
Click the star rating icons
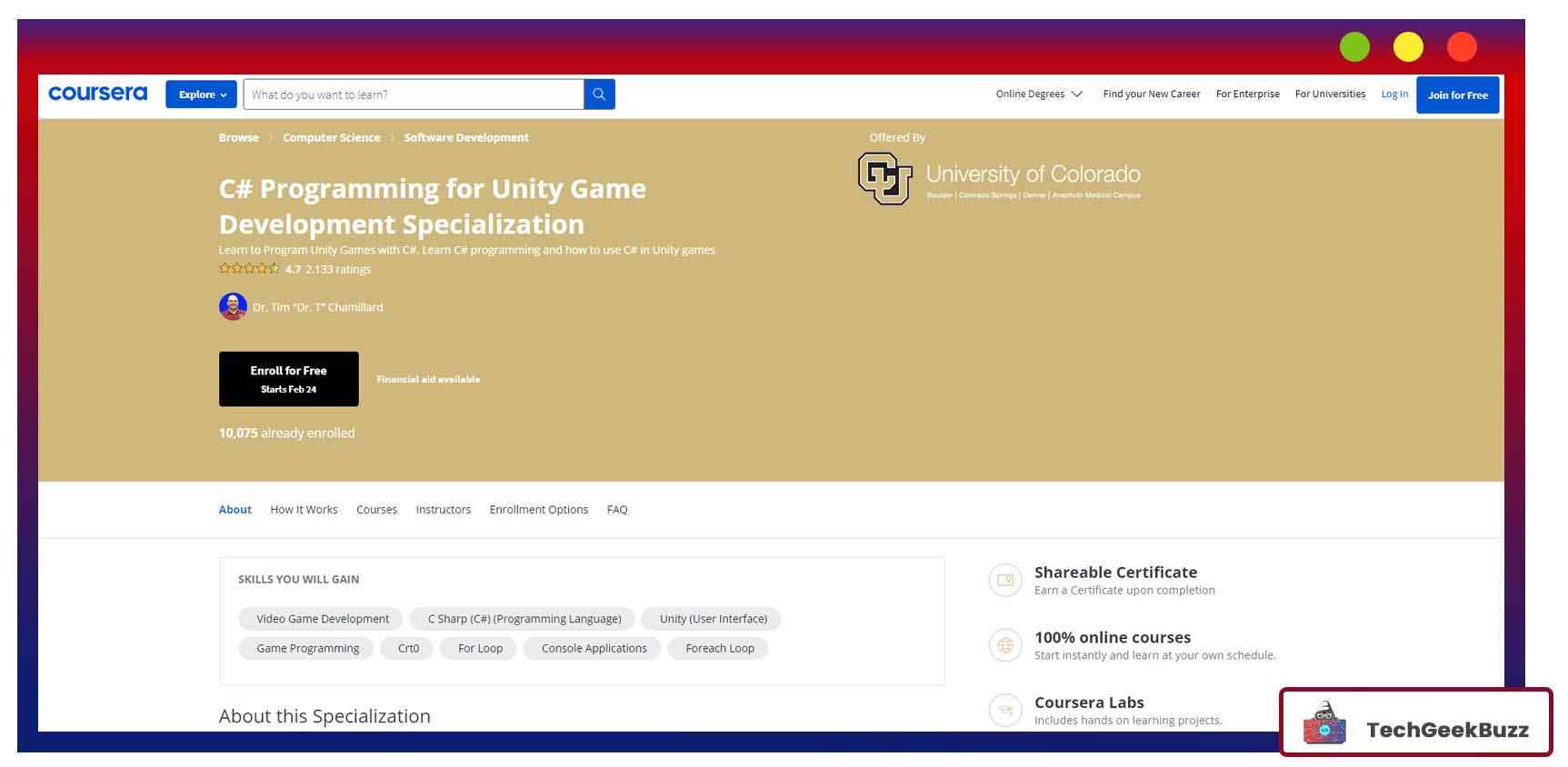249,269
